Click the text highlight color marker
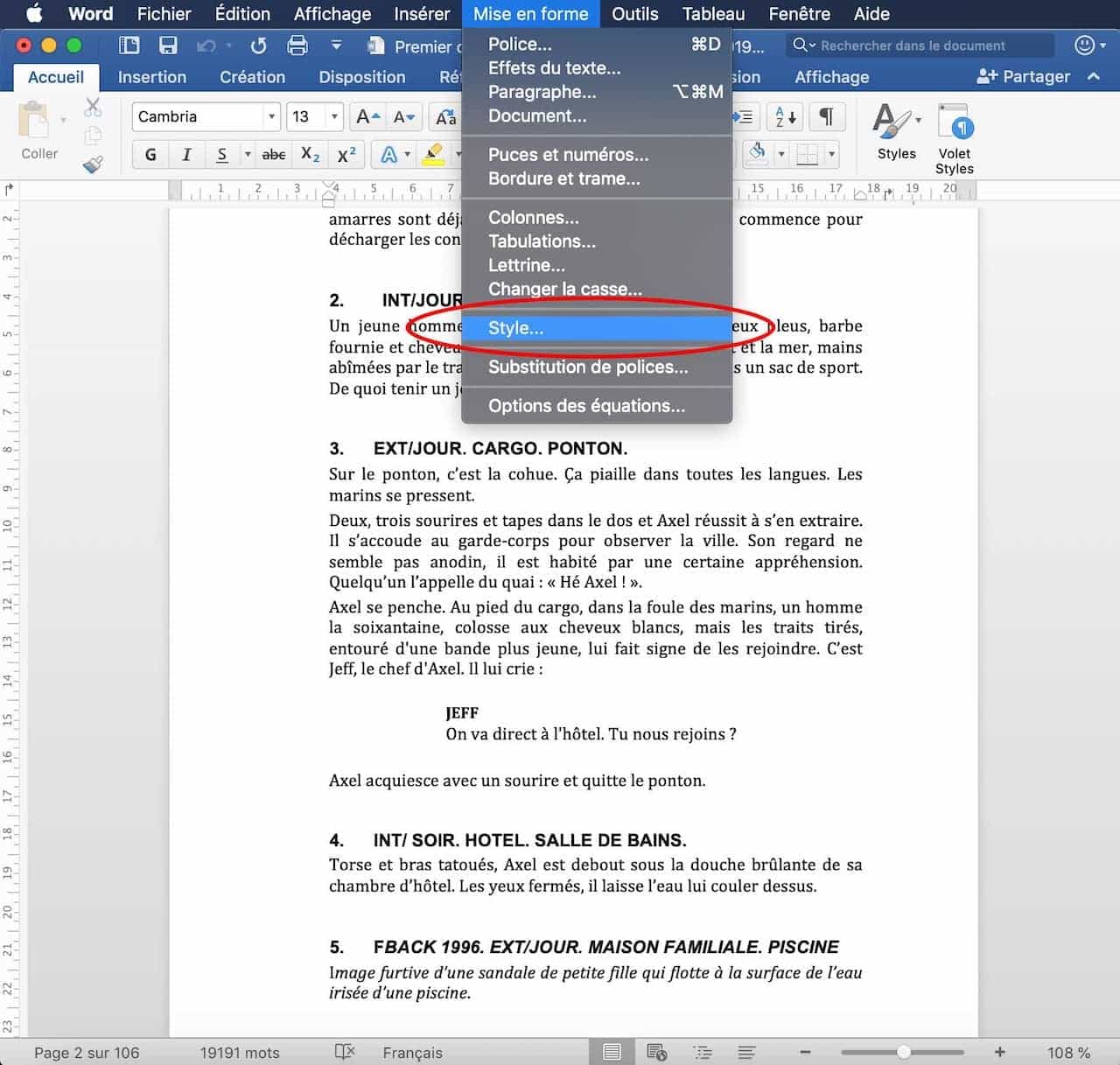The height and width of the screenshot is (1065, 1120). [x=432, y=155]
